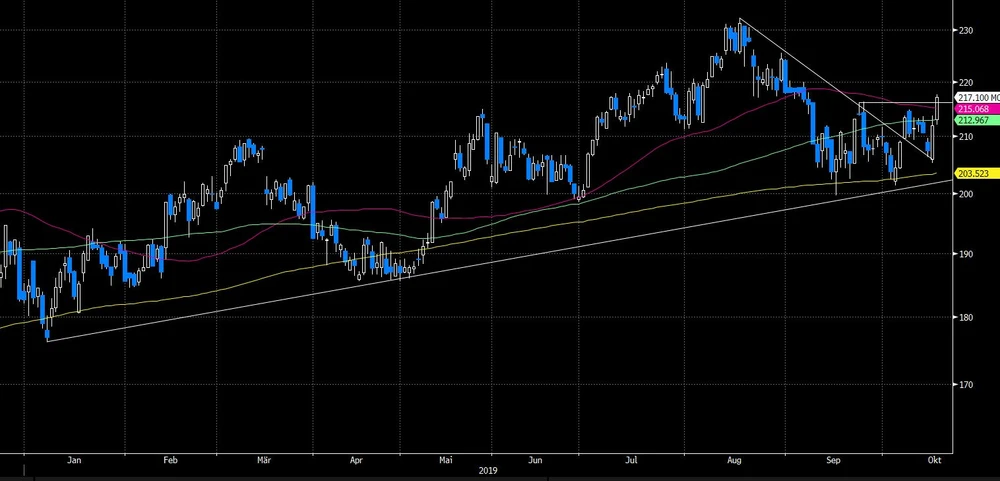Viewport: 1000px width, 481px height.
Task: Click the 180 price axis tick
Action: click(964, 318)
